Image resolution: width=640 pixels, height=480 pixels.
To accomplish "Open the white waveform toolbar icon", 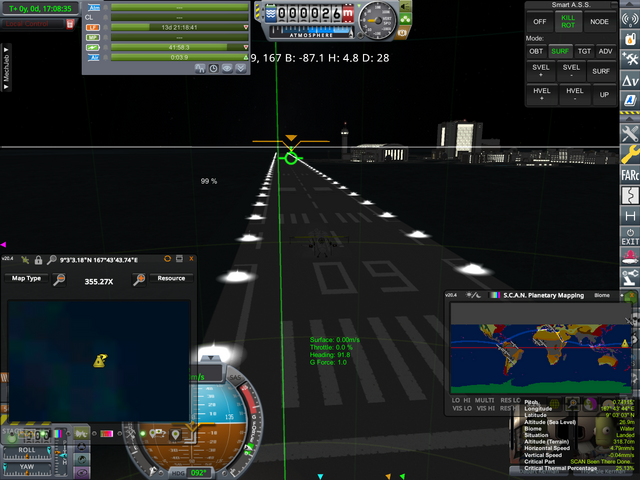I will point(630,196).
